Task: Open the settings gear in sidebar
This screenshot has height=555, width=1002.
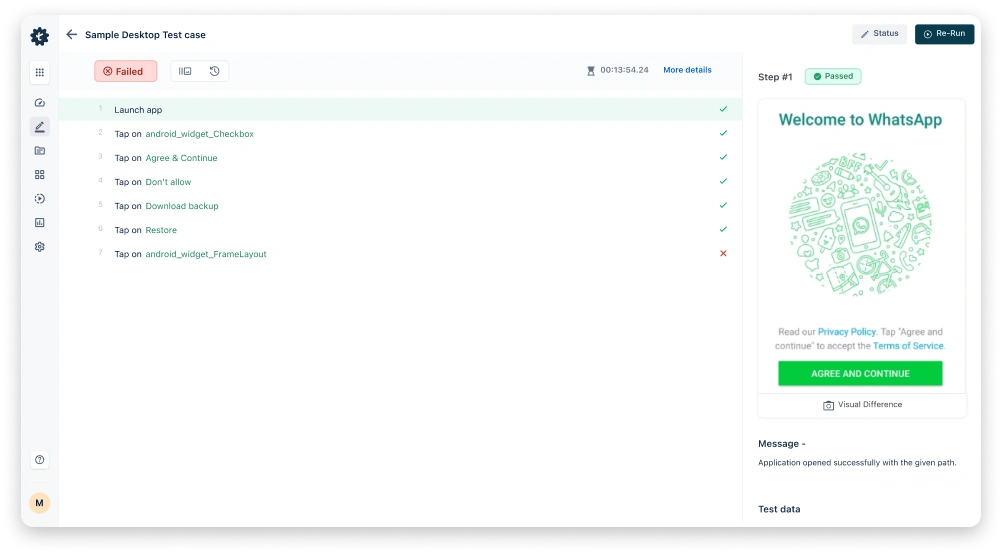Action: 40,247
